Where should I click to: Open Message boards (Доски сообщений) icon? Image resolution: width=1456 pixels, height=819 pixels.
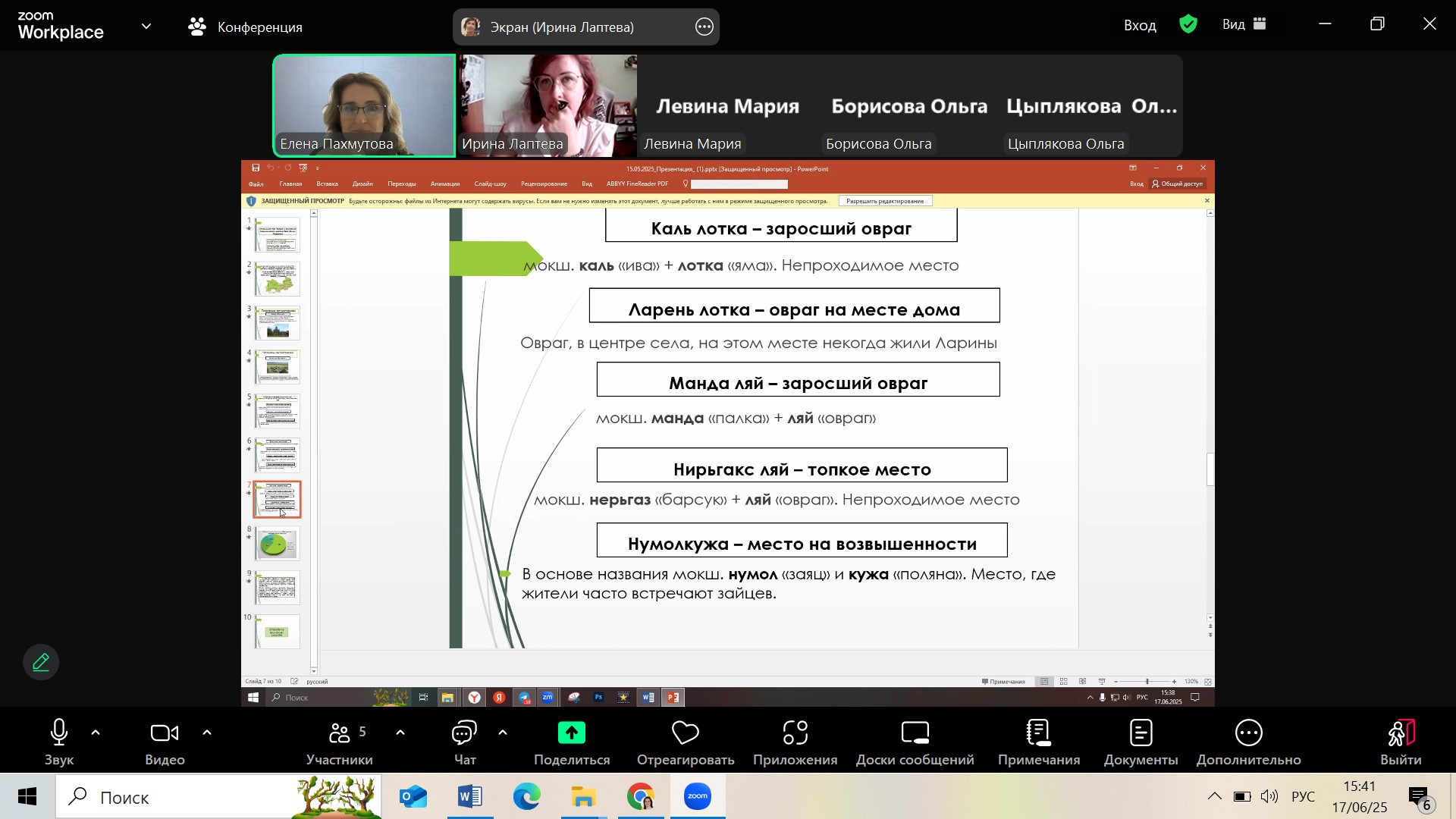915,733
